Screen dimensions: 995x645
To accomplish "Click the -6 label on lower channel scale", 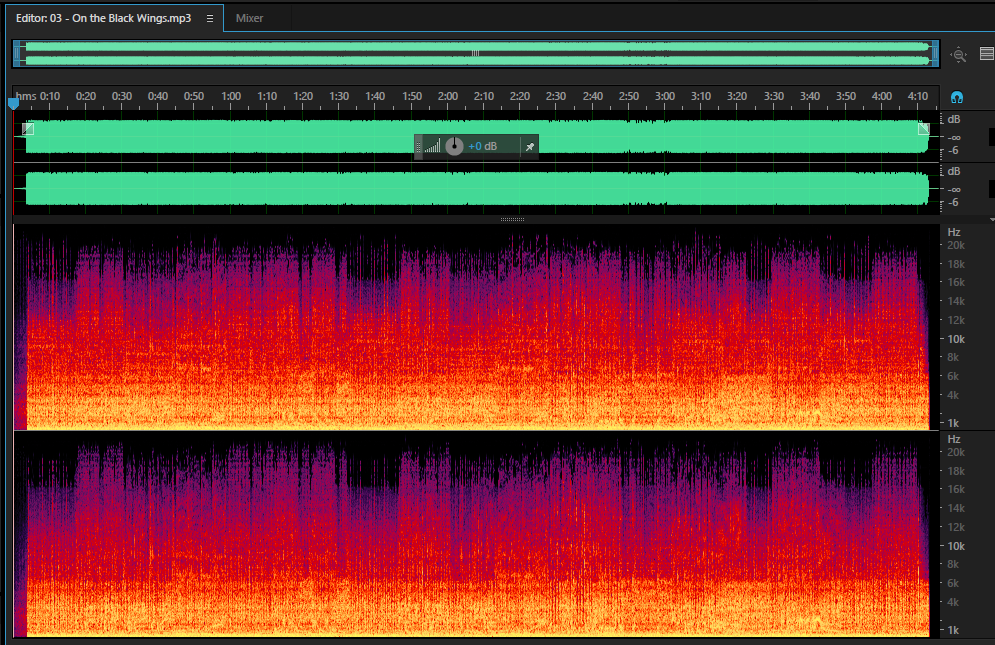I will pos(952,203).
